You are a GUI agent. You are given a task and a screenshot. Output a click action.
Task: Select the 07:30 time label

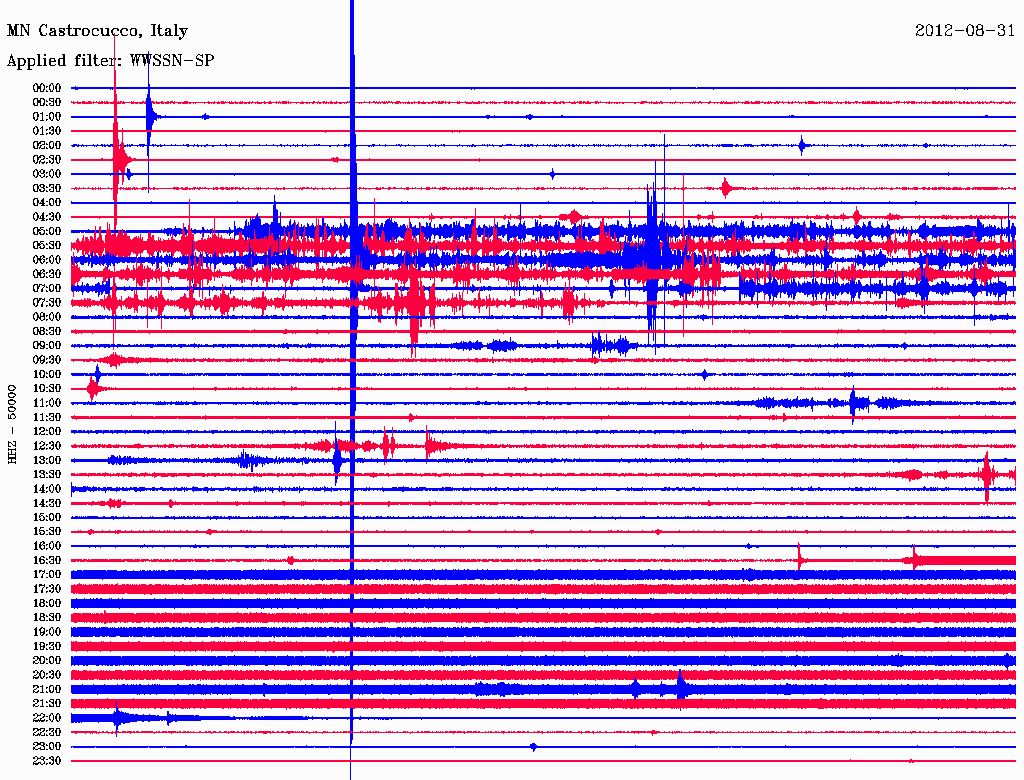tap(47, 303)
